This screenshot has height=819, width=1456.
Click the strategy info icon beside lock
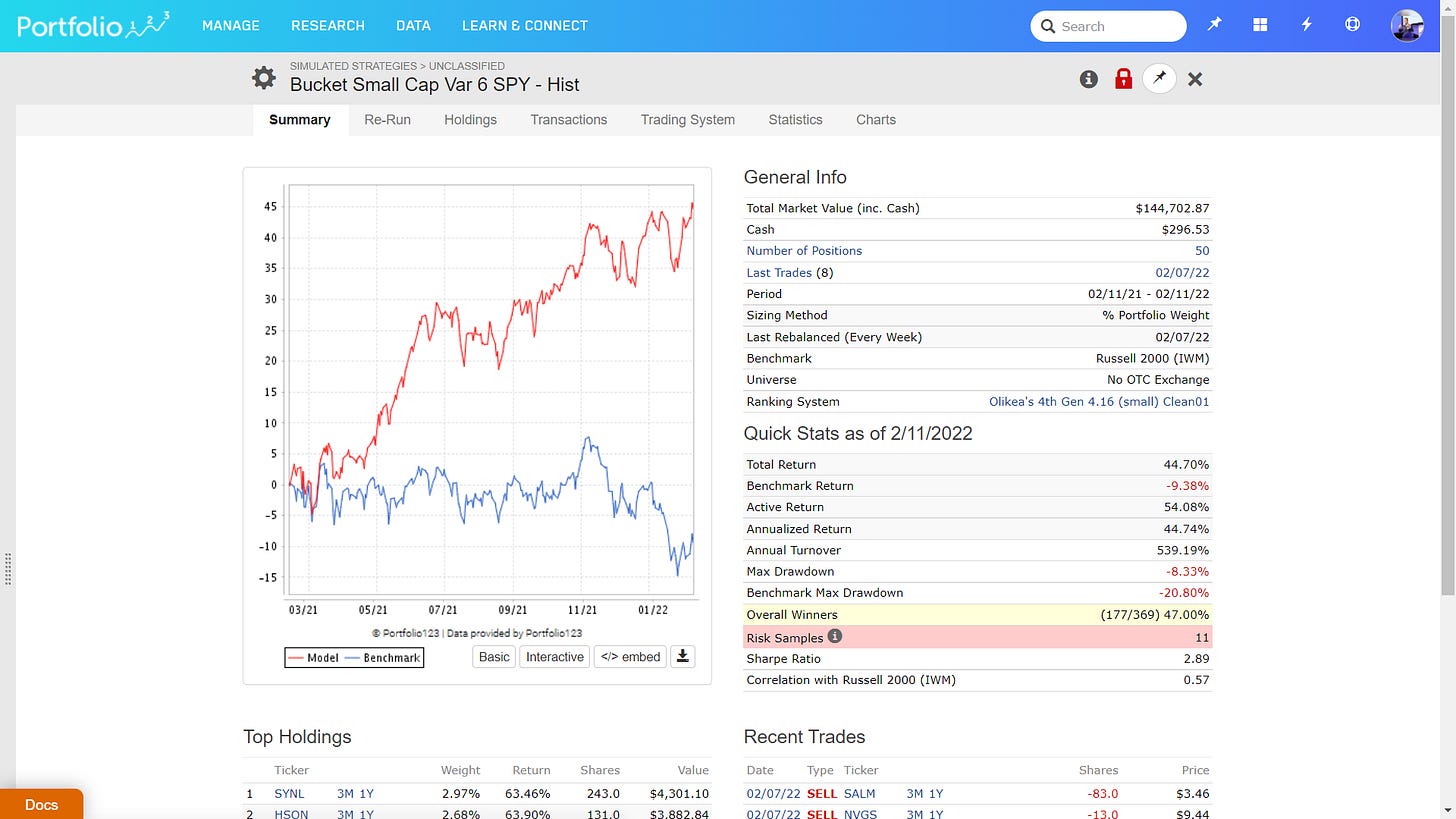(x=1089, y=79)
